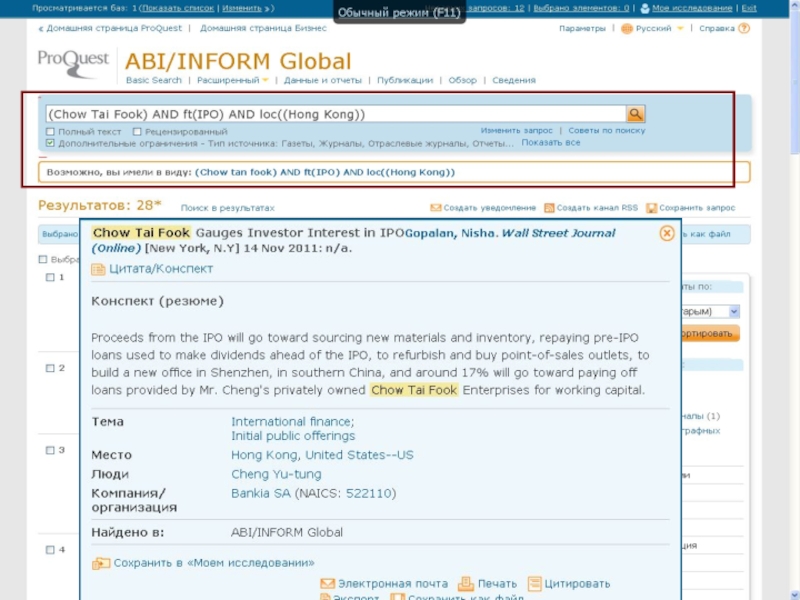Click the Цитата/Конспект icon
800x600 pixels.
98,269
